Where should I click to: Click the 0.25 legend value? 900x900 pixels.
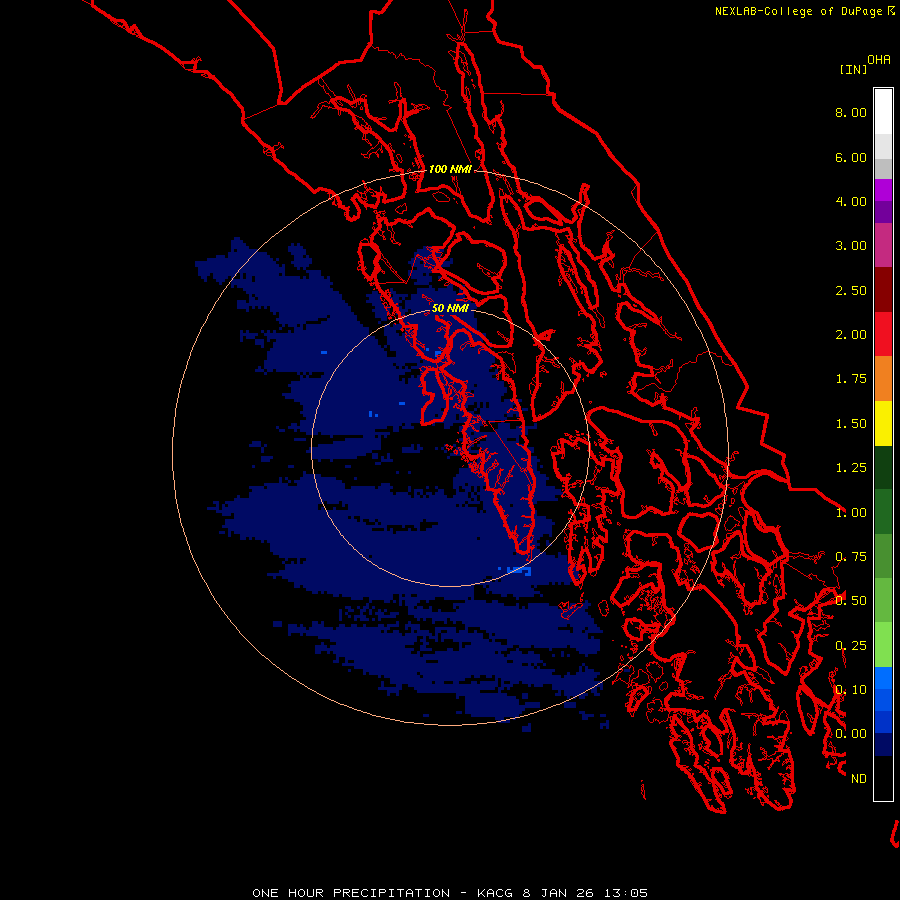(x=851, y=646)
